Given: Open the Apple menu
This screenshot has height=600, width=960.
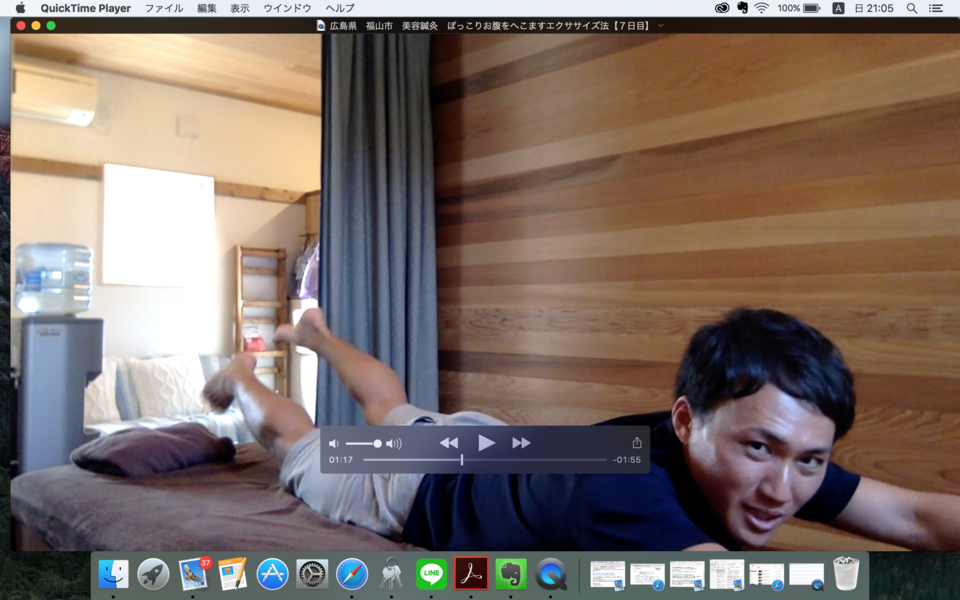Looking at the screenshot, I should pyautogui.click(x=20, y=8).
